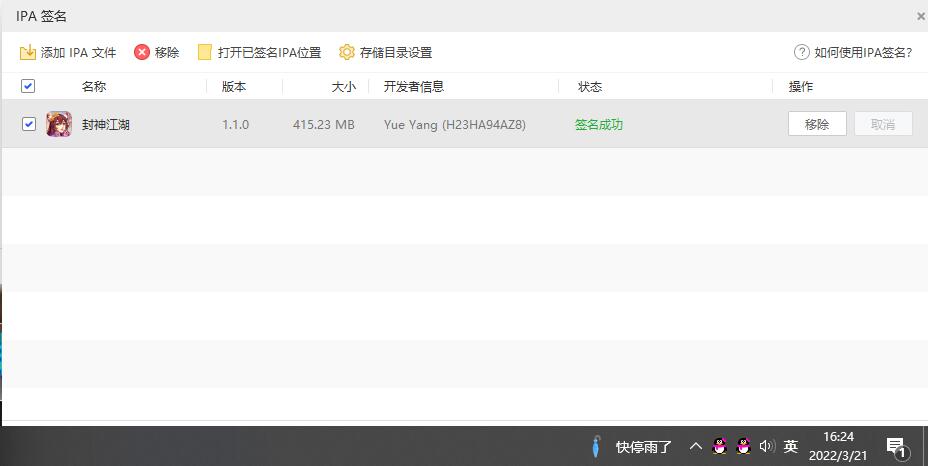Click the yellow folder icon for signed IPA location
928x466 pixels.
coord(205,52)
